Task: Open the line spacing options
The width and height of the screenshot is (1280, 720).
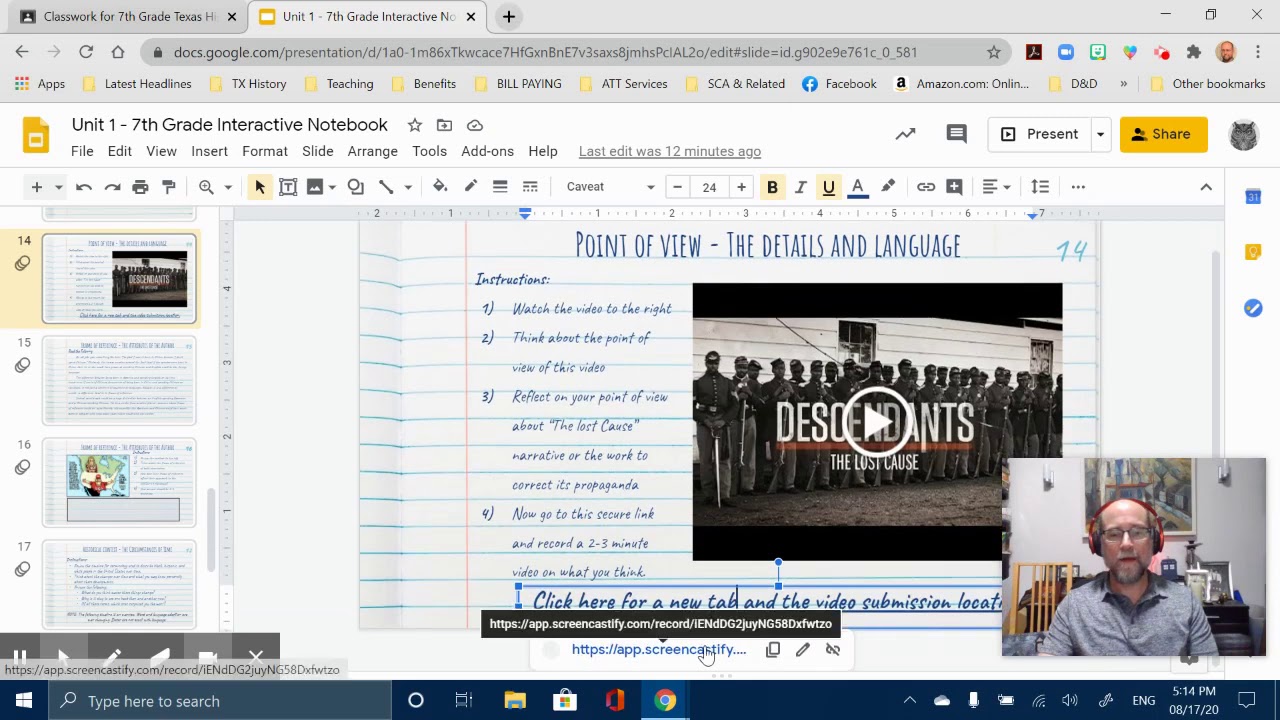Action: [x=1040, y=187]
